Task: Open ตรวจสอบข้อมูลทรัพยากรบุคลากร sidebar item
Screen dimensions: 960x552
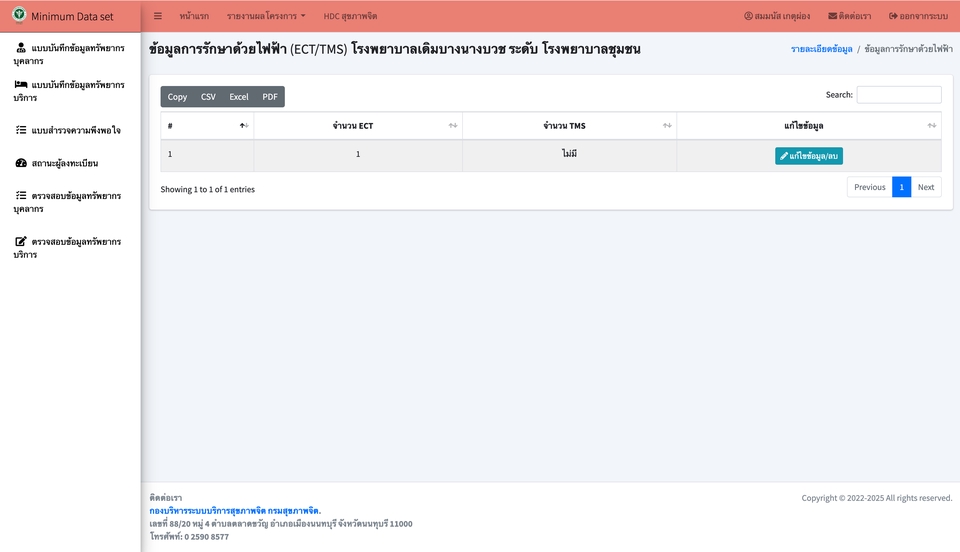Action: tap(68, 202)
